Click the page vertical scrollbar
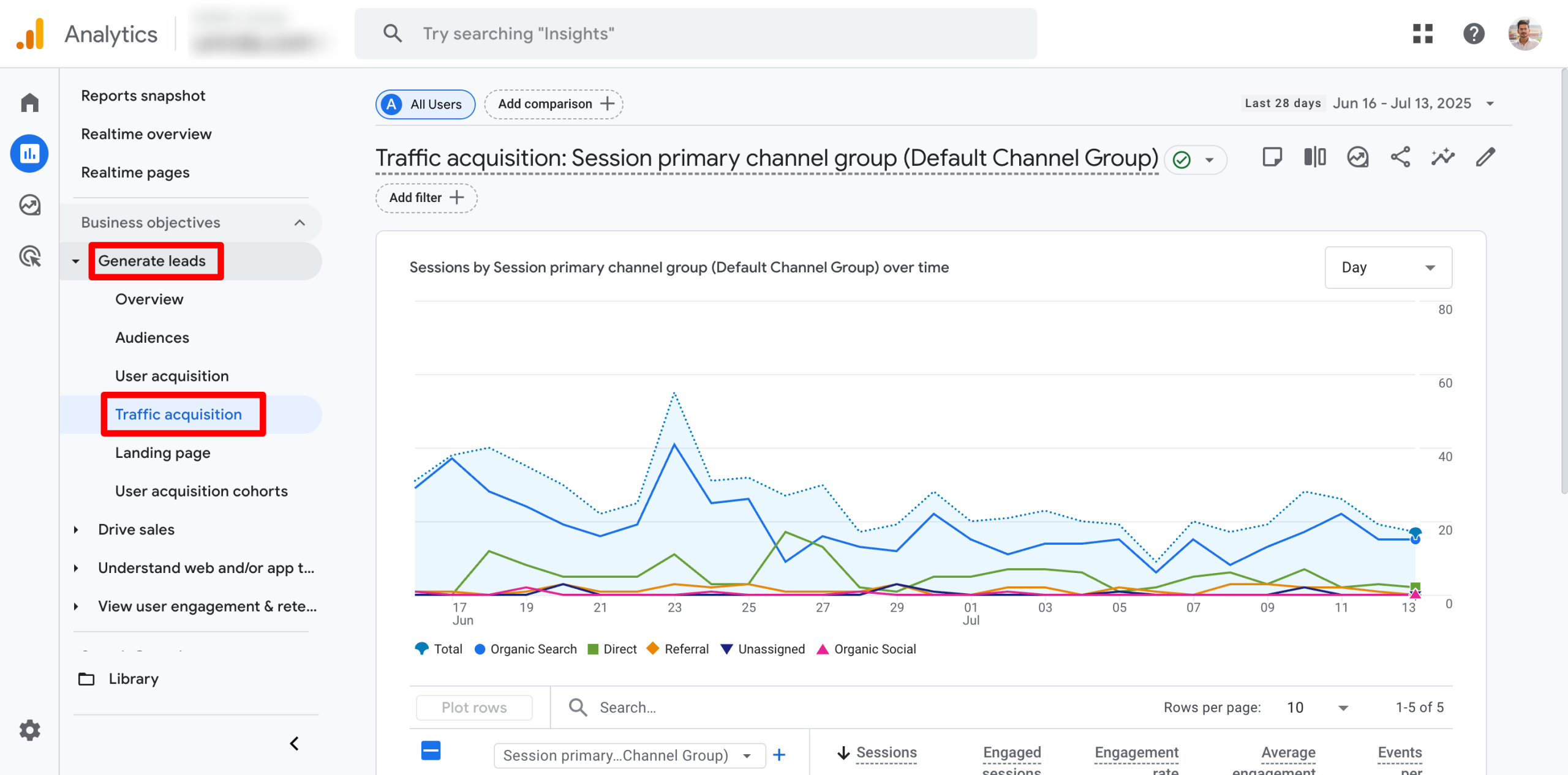Screen dimensions: 1568x775 point(1564,282)
